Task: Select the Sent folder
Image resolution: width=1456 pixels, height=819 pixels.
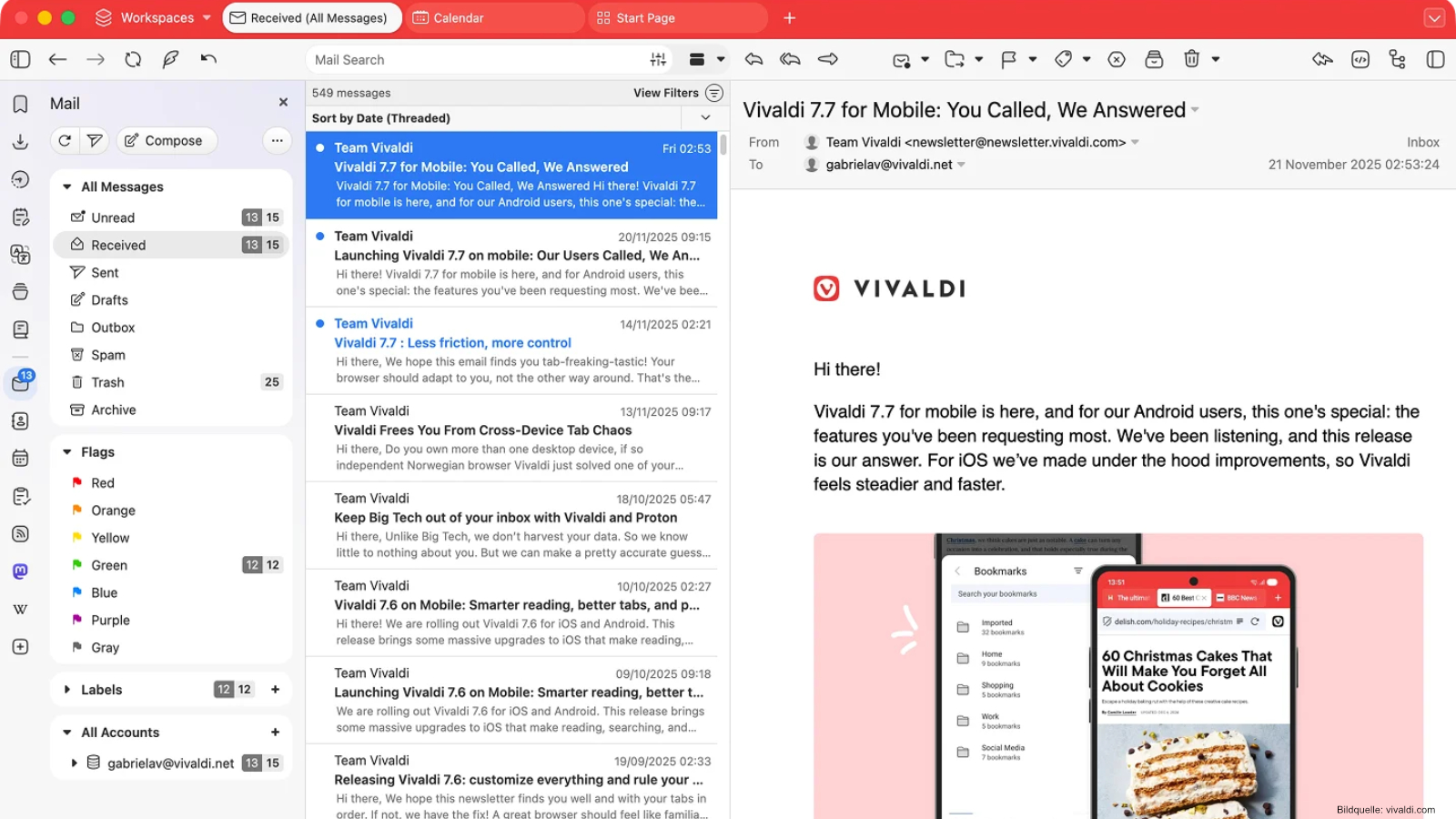Action: pyautogui.click(x=171, y=272)
